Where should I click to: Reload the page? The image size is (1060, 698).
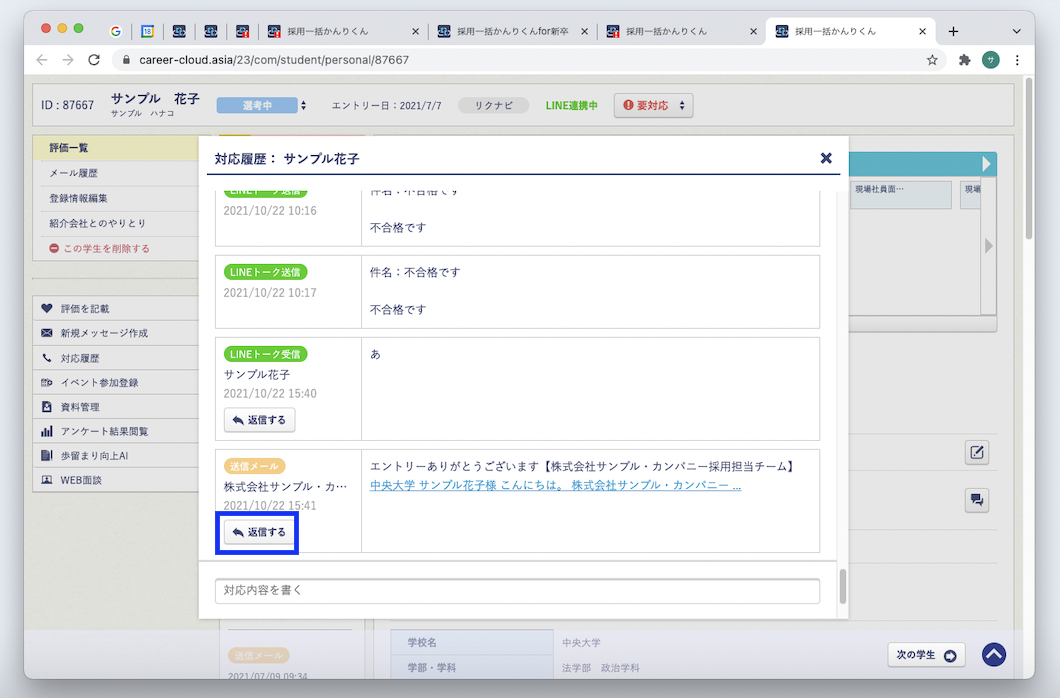(94, 60)
